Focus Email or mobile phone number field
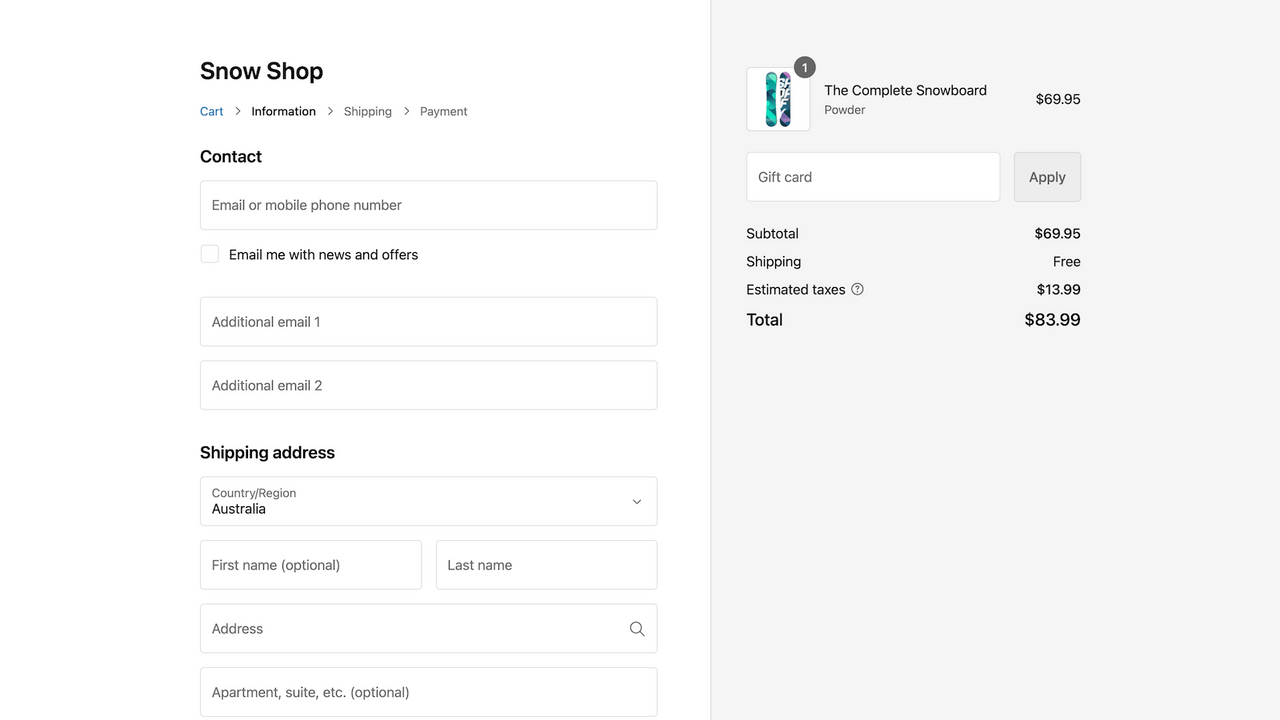 [429, 205]
